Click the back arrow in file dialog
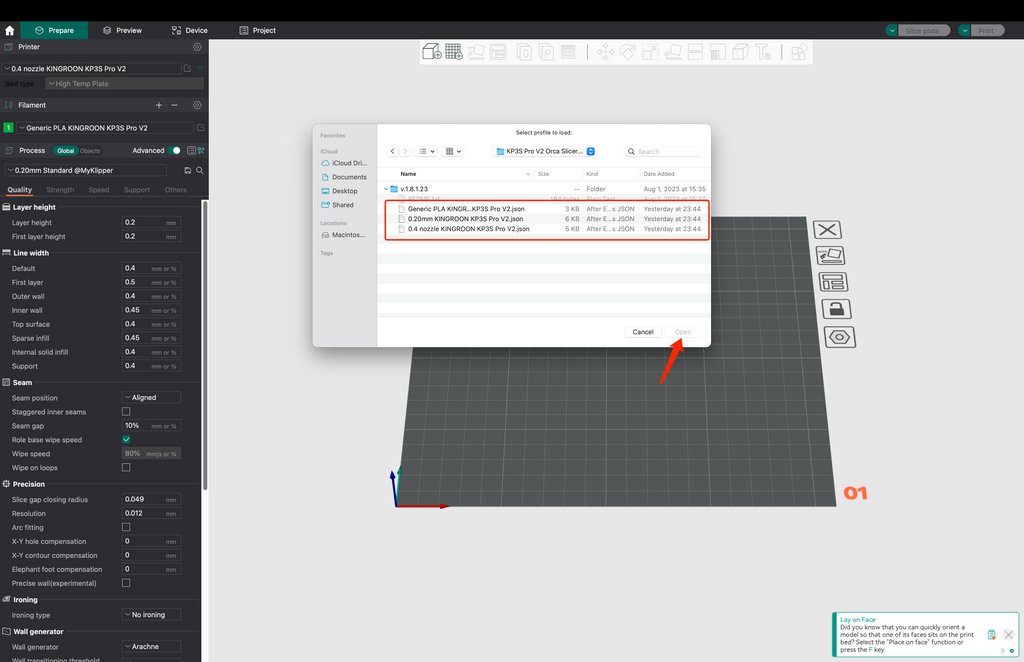 [x=393, y=151]
